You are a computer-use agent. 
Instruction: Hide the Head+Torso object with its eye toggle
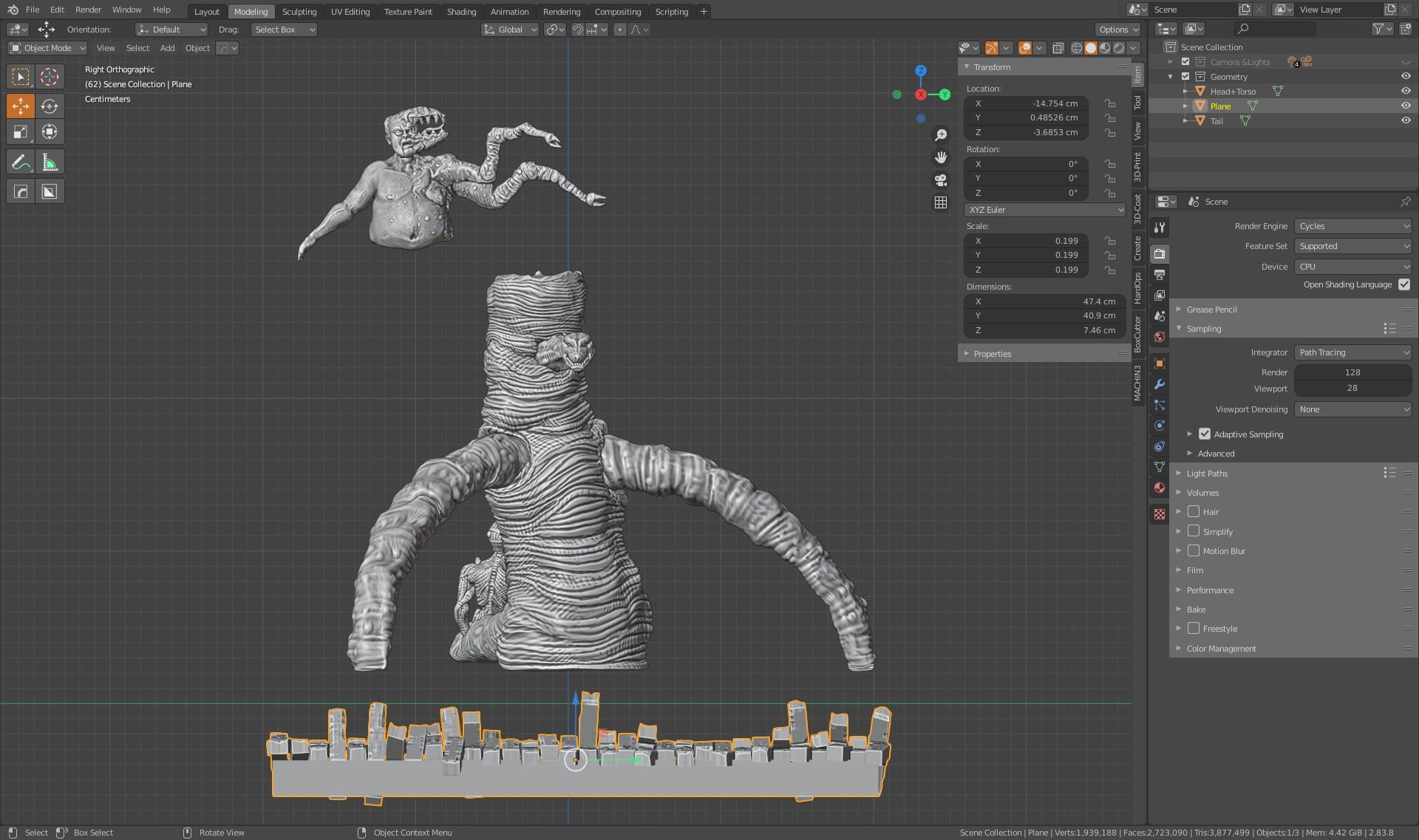(x=1406, y=90)
